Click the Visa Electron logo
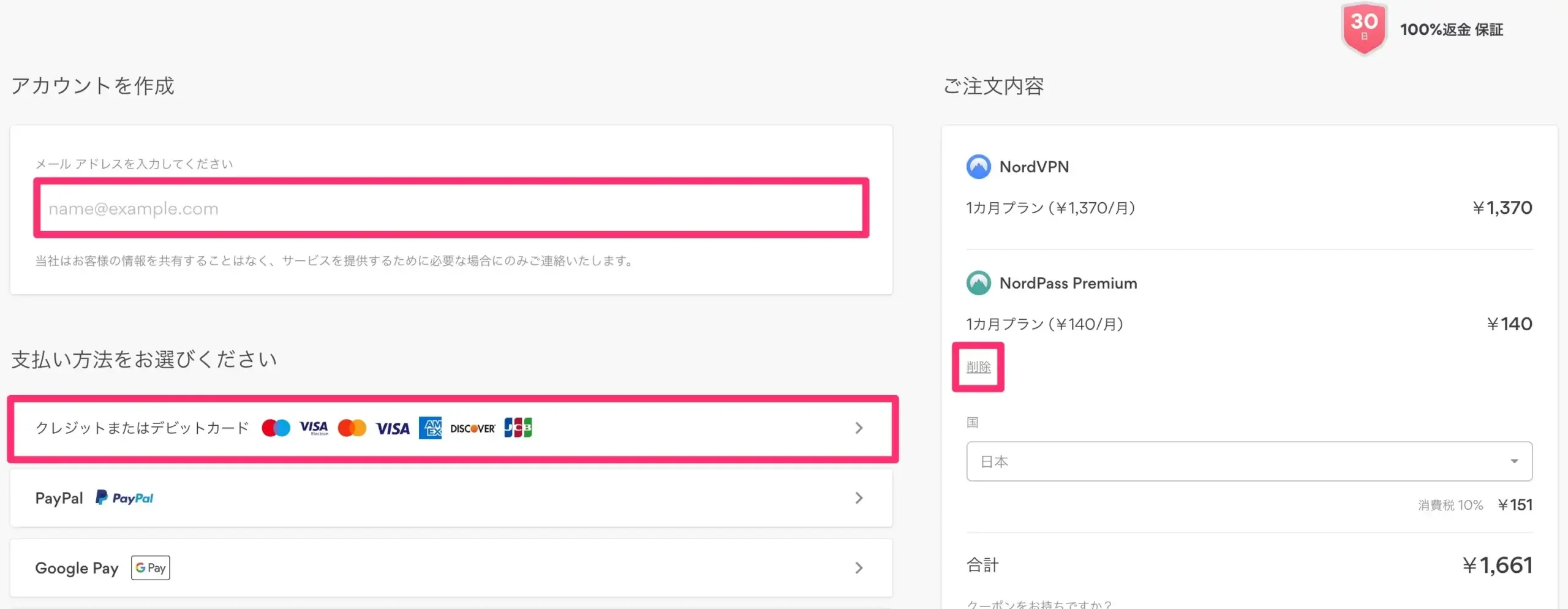 pyautogui.click(x=314, y=428)
